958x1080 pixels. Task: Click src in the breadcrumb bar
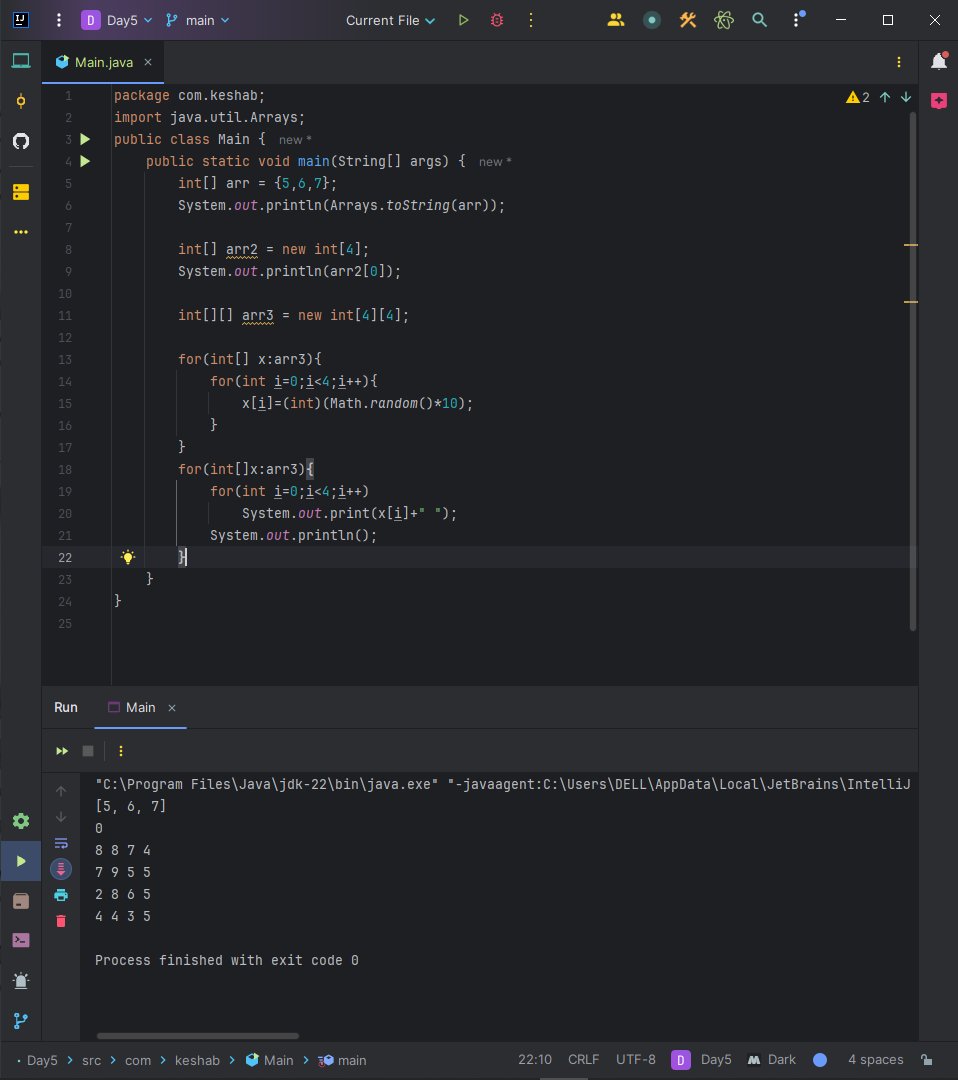92,1060
